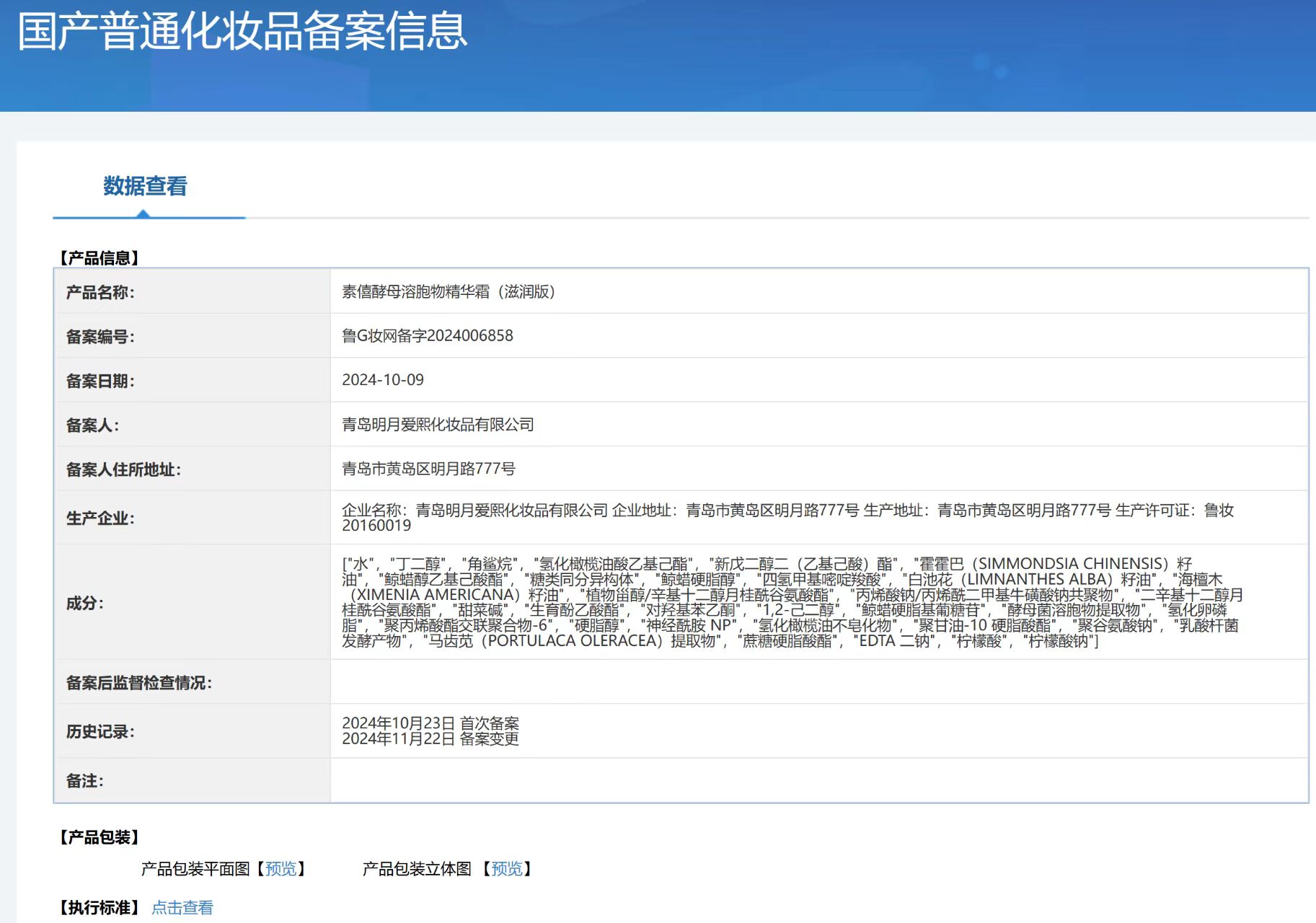
Task: Open the 点击查看 link for 执行标准
Action: (182, 908)
